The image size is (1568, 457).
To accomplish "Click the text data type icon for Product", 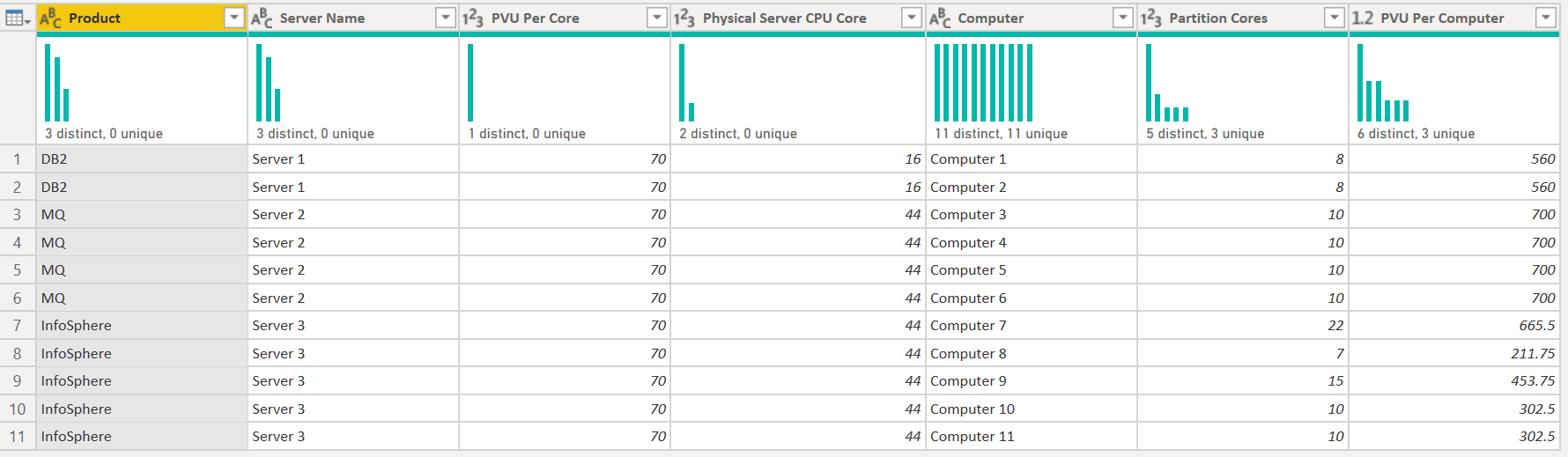I will pyautogui.click(x=50, y=18).
